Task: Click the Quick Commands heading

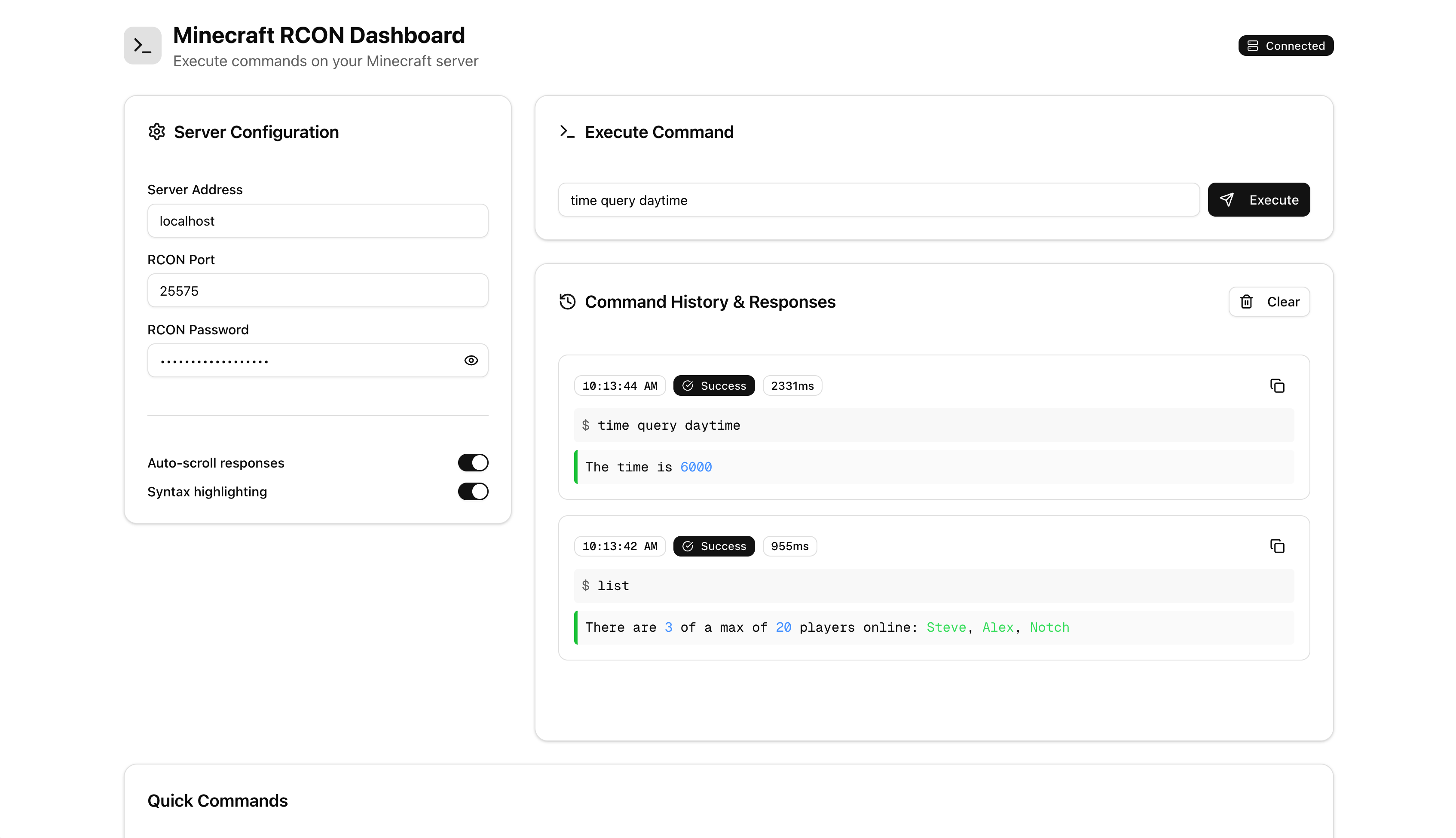Action: [217, 801]
